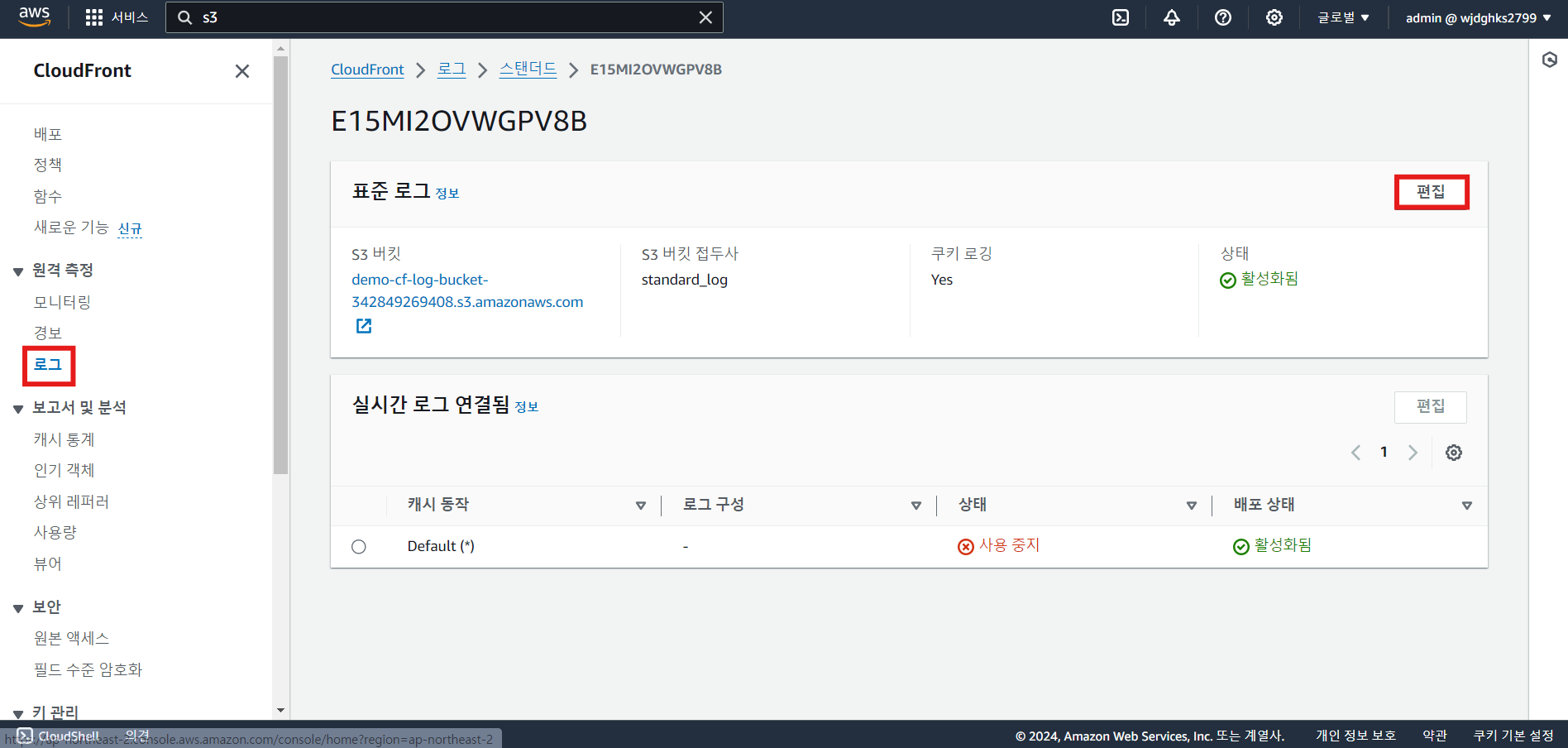Open the side panel hexagon icon
The height and width of the screenshot is (748, 1568).
click(1550, 60)
